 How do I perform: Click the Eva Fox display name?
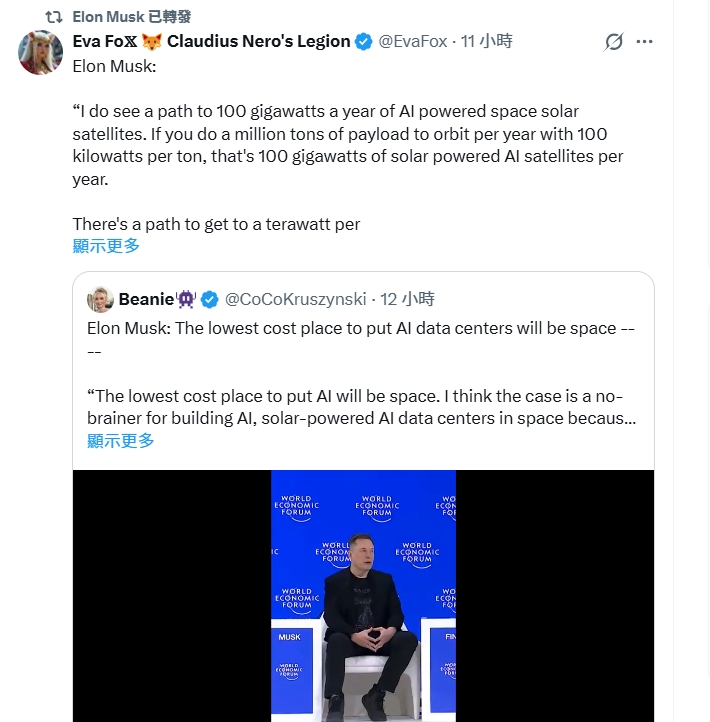tap(104, 41)
